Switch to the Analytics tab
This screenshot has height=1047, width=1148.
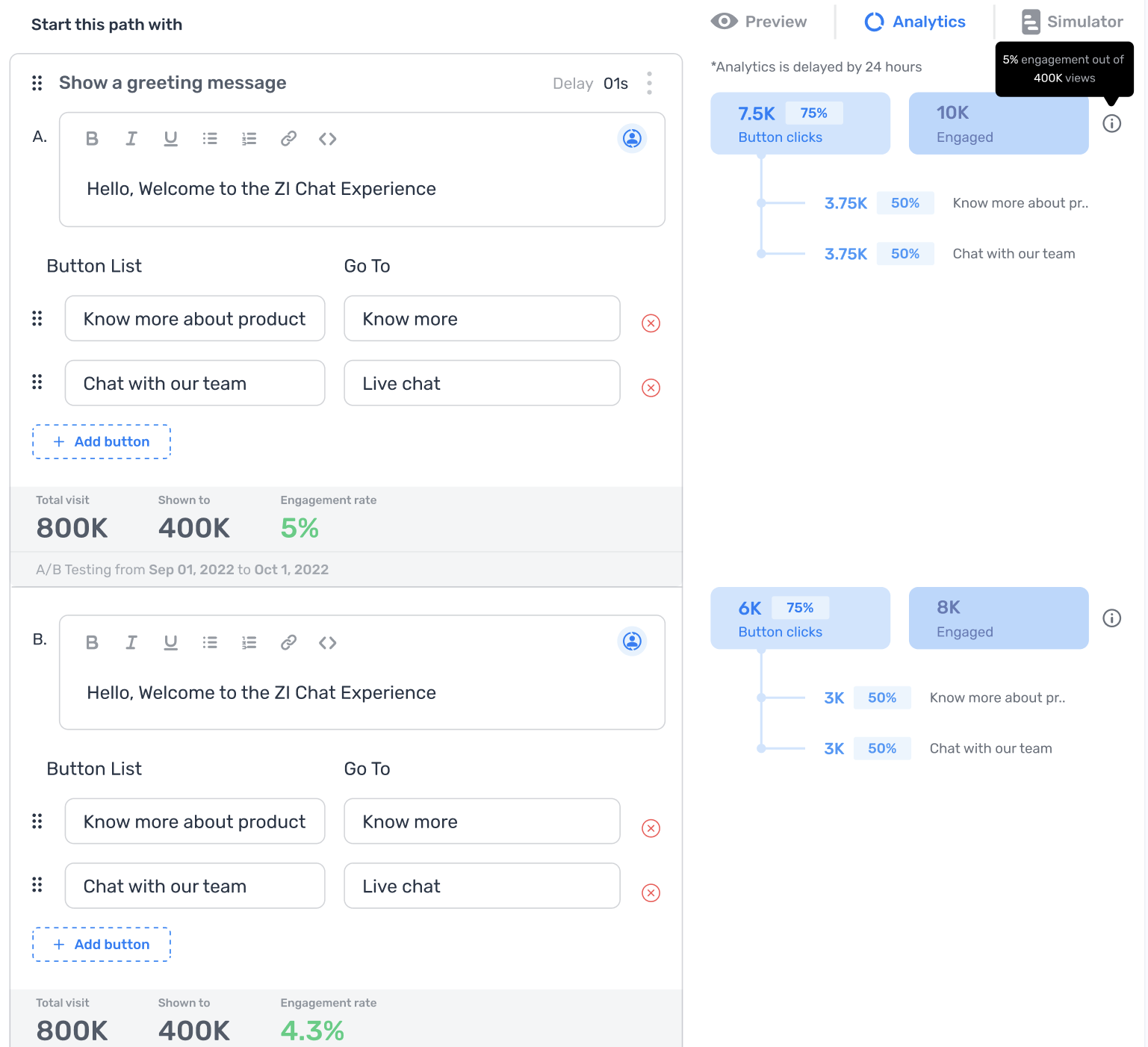pos(914,22)
